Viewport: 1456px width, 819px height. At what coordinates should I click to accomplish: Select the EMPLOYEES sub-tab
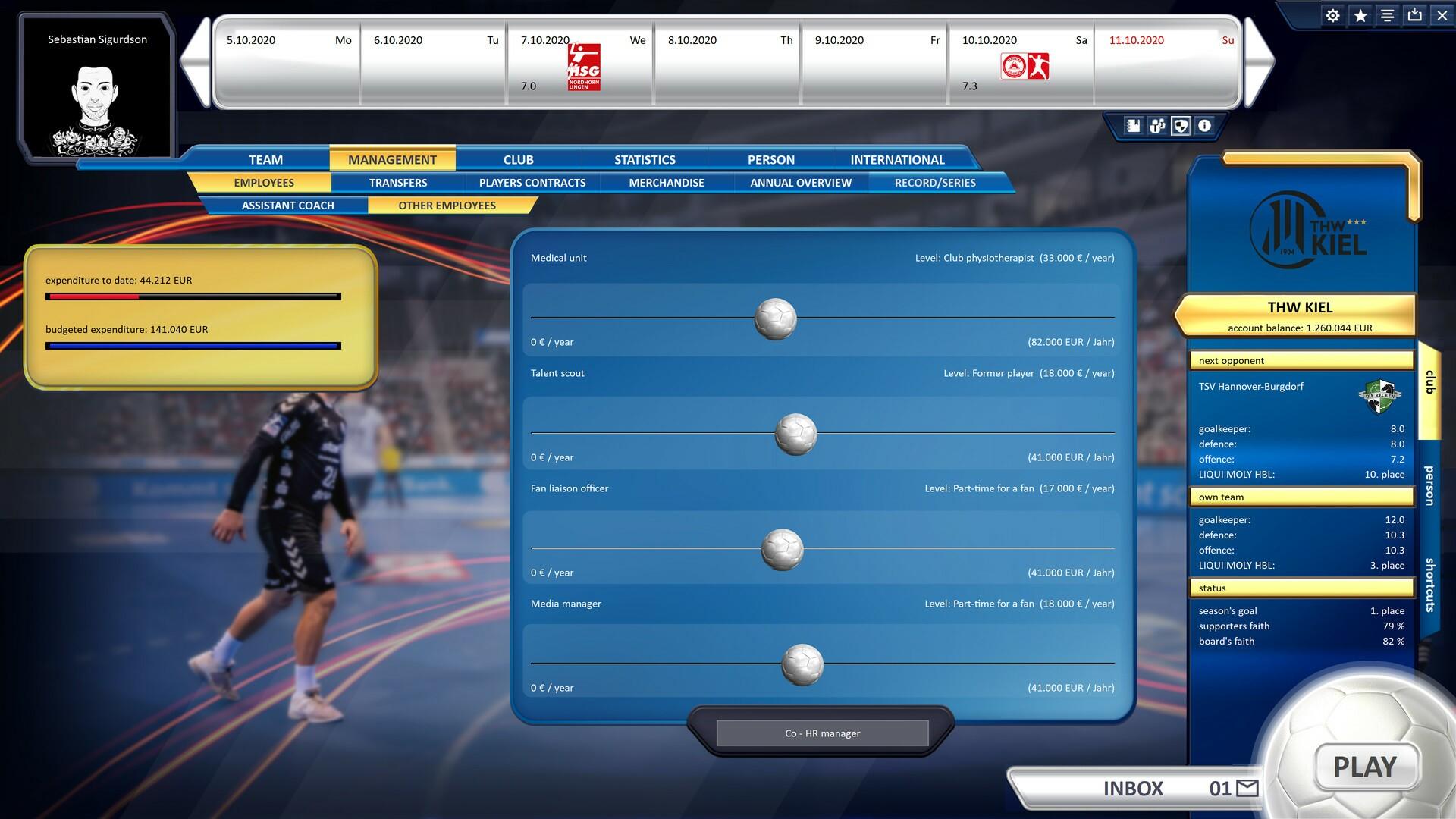coord(264,183)
